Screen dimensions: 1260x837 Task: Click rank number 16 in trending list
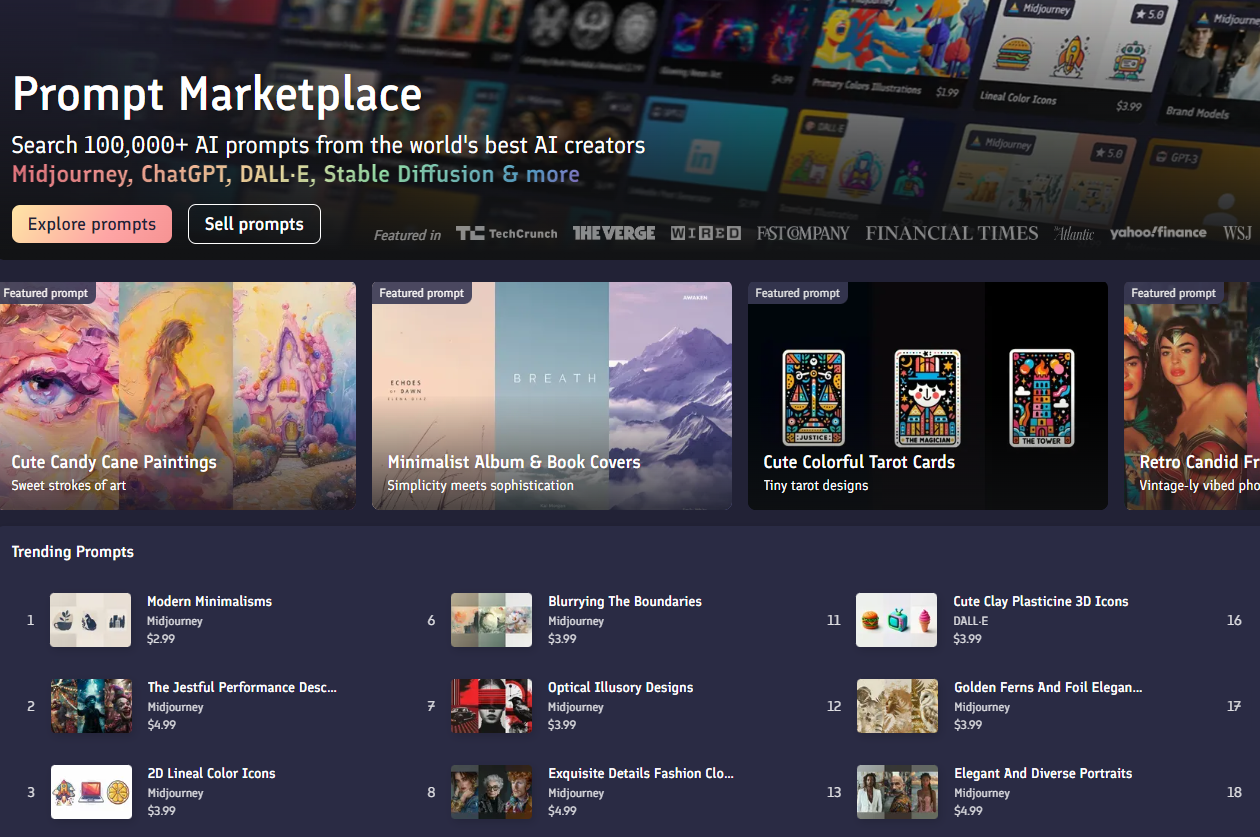[1234, 620]
